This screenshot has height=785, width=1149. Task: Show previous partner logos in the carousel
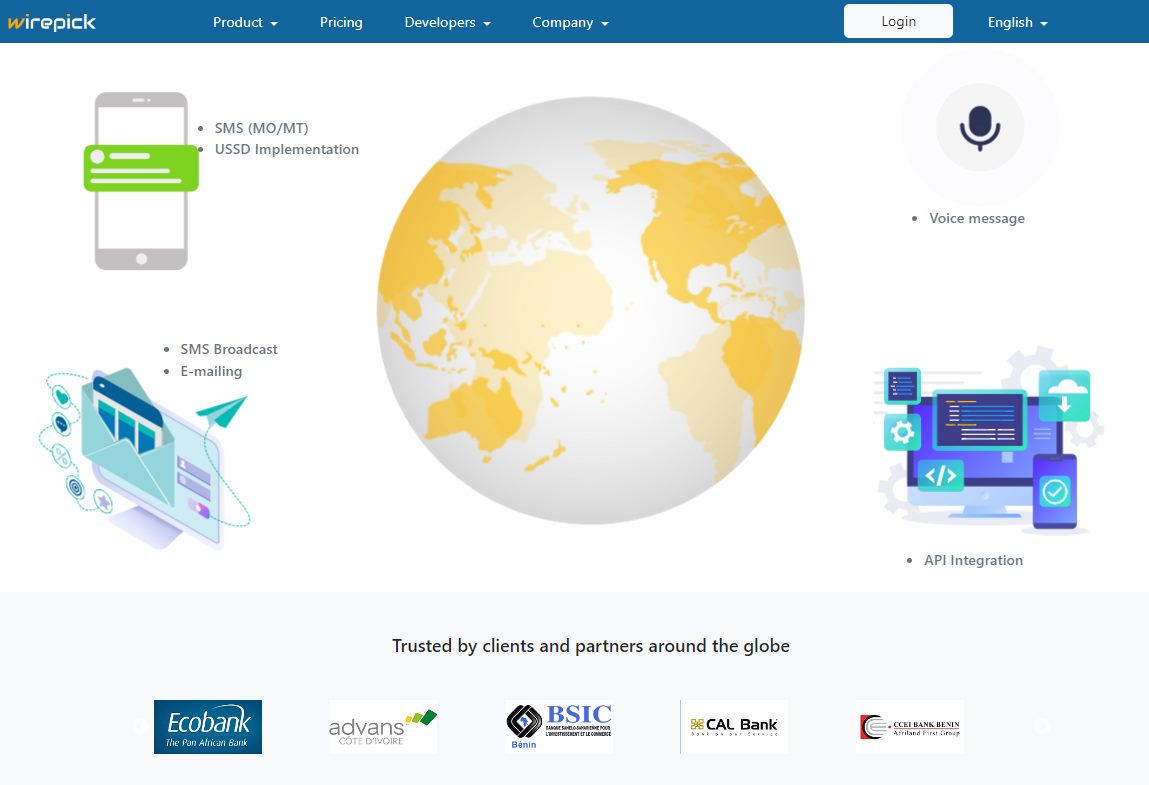click(140, 726)
